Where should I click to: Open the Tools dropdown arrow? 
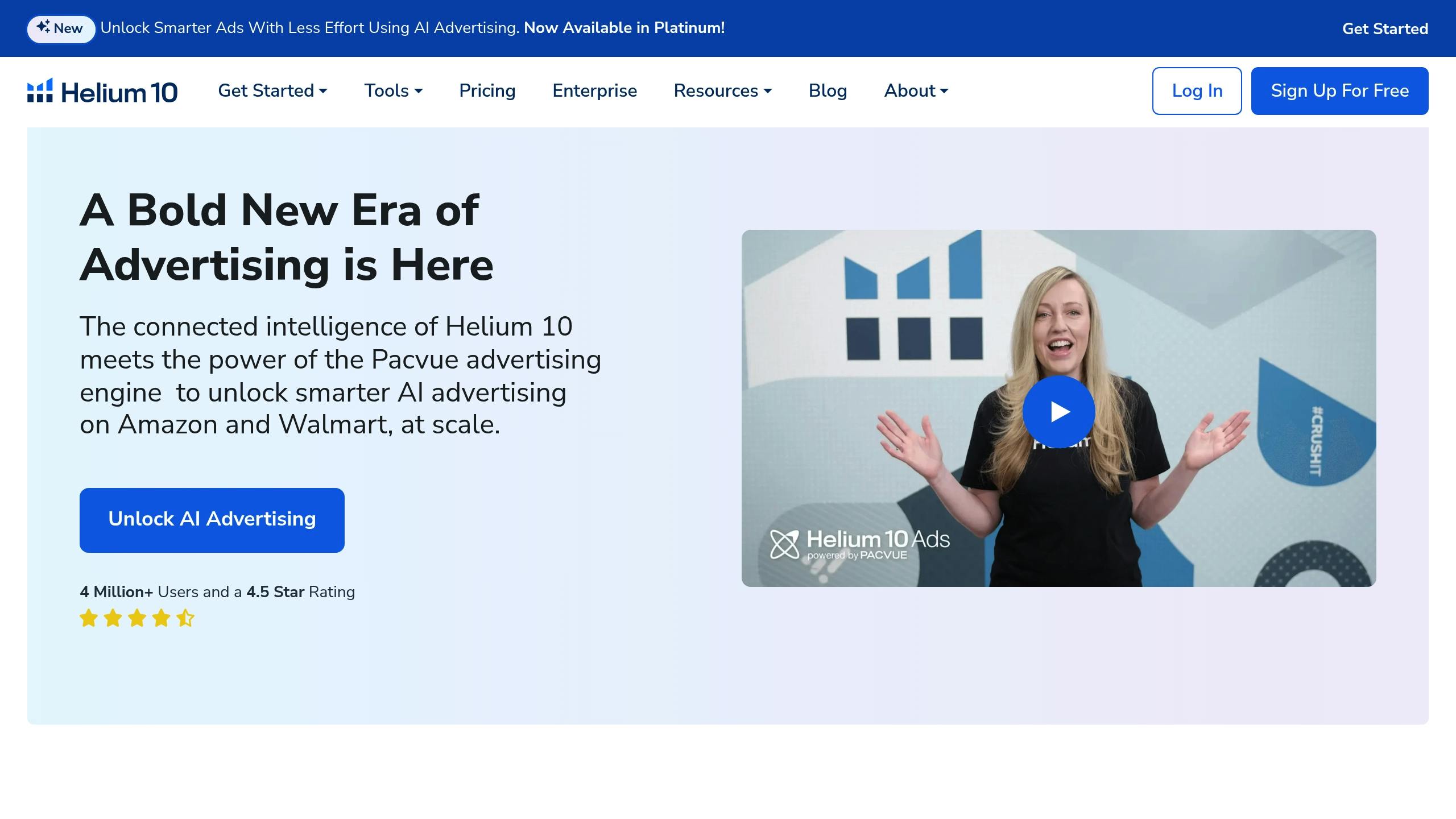tap(419, 91)
